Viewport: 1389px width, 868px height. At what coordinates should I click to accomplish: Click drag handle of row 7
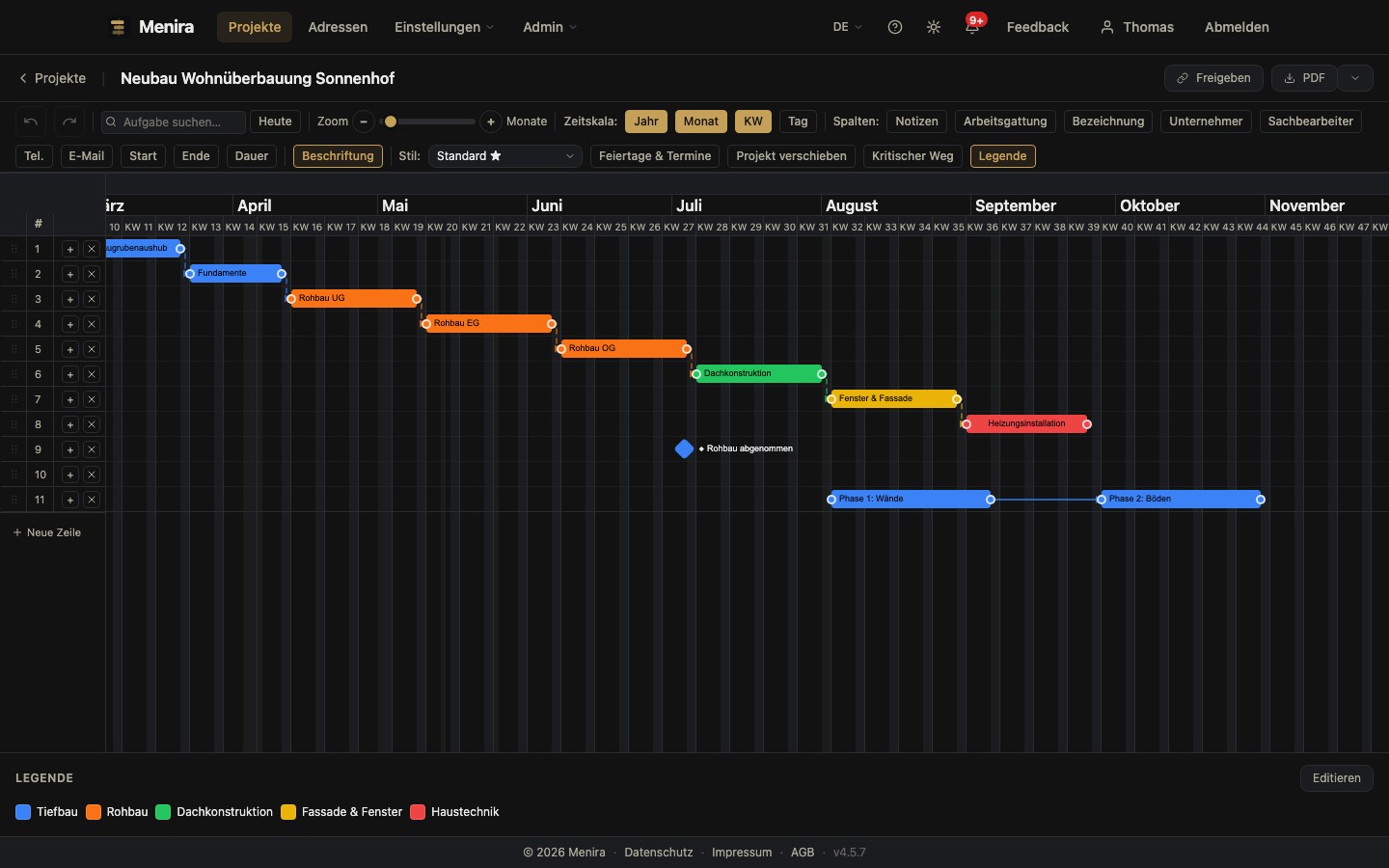coord(14,399)
